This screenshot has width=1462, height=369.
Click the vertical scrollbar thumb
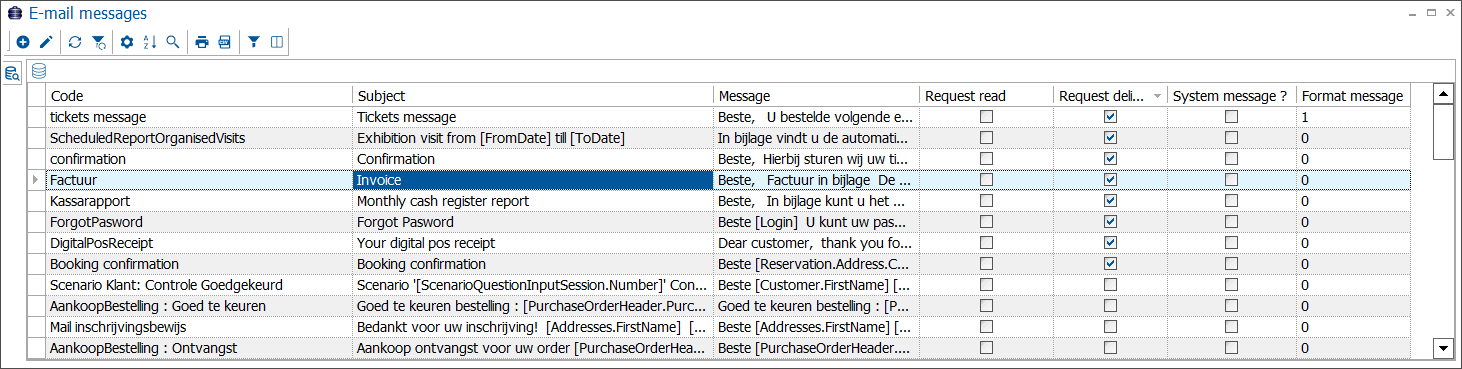pos(1443,131)
